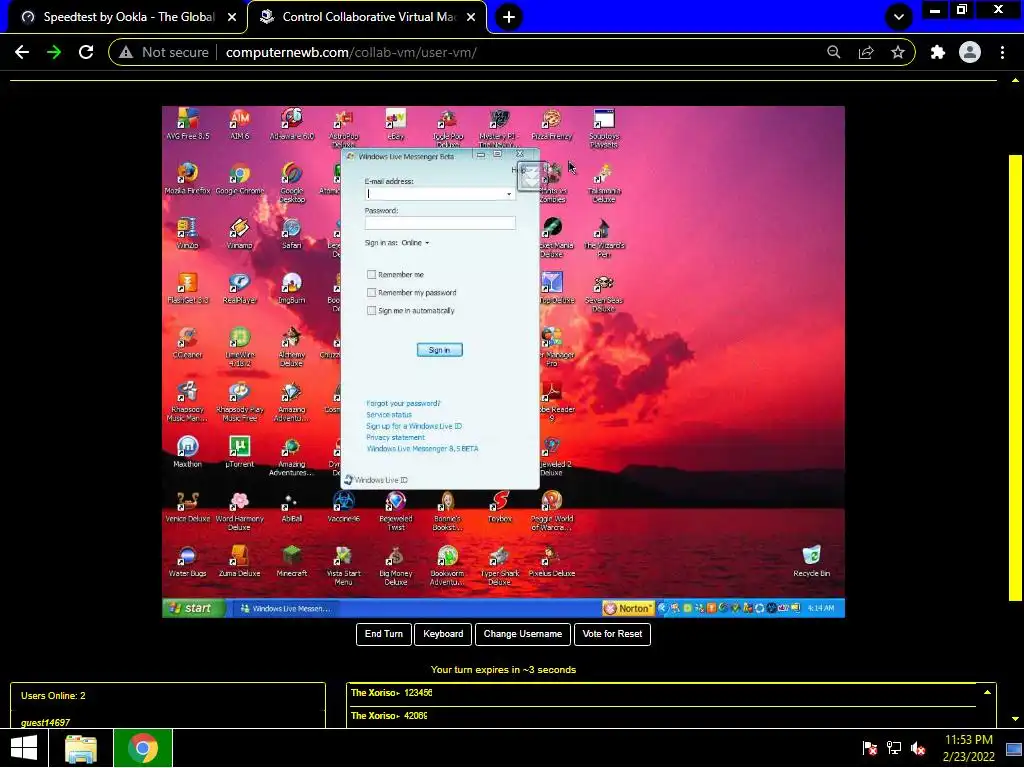Launch Mozilla Firefox from the VM desktop
1024x768 pixels.
coord(187,179)
